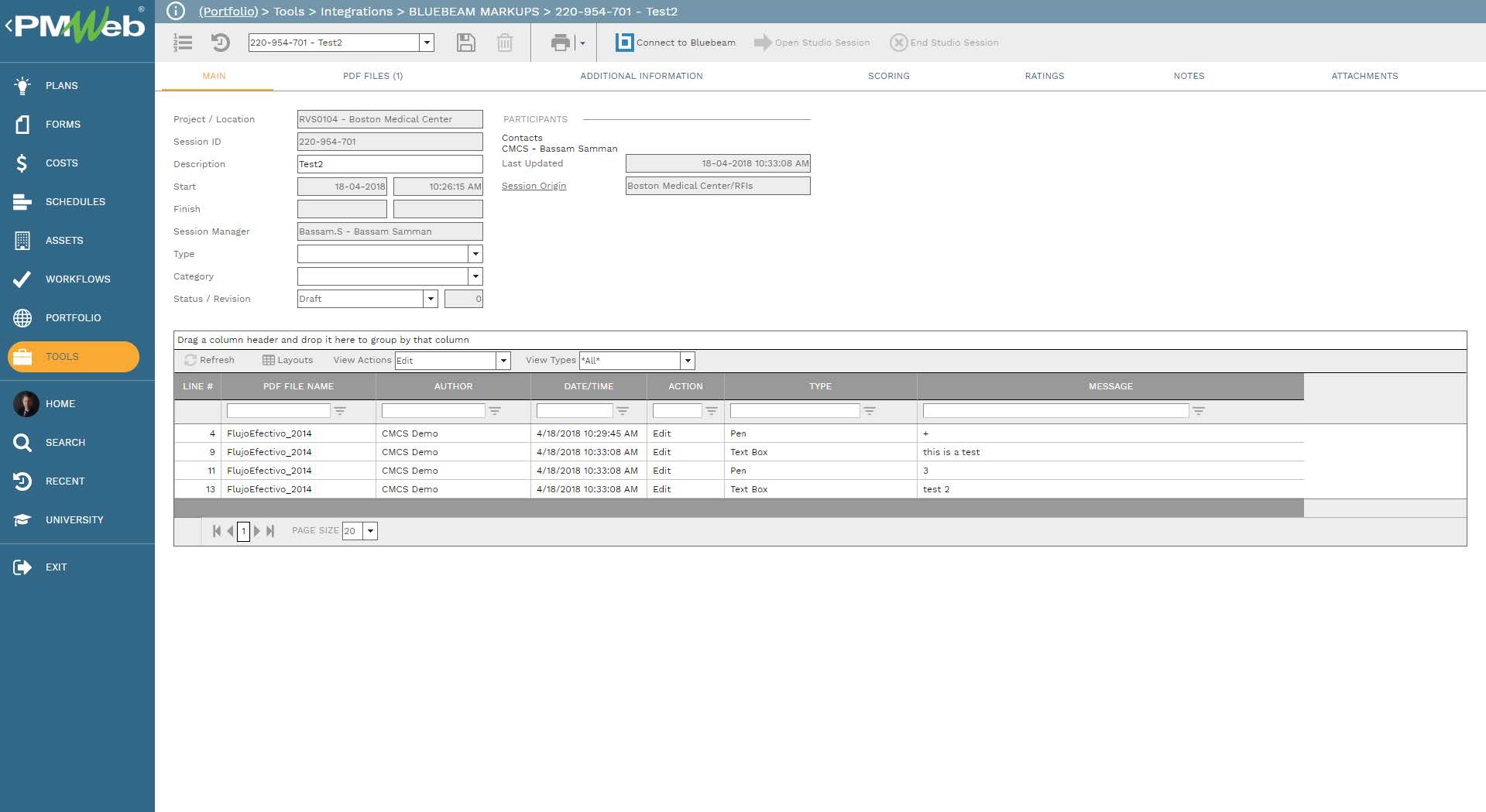Switch to the PDF Files tab

373,76
